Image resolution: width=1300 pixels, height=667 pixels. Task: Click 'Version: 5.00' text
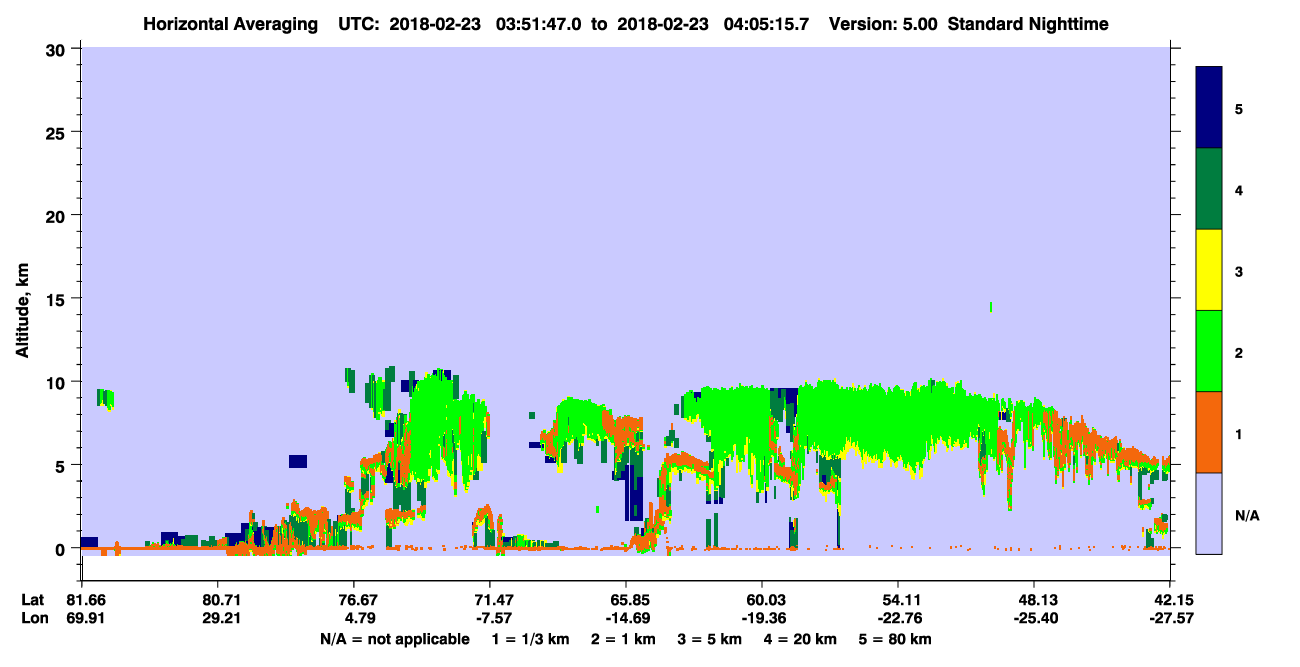click(x=883, y=23)
